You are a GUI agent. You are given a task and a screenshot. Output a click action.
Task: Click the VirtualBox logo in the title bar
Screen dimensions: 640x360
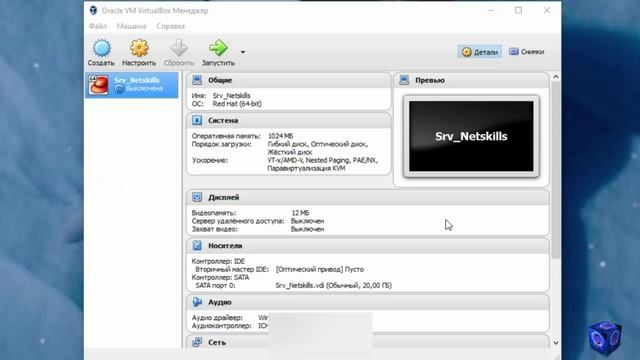[93, 10]
